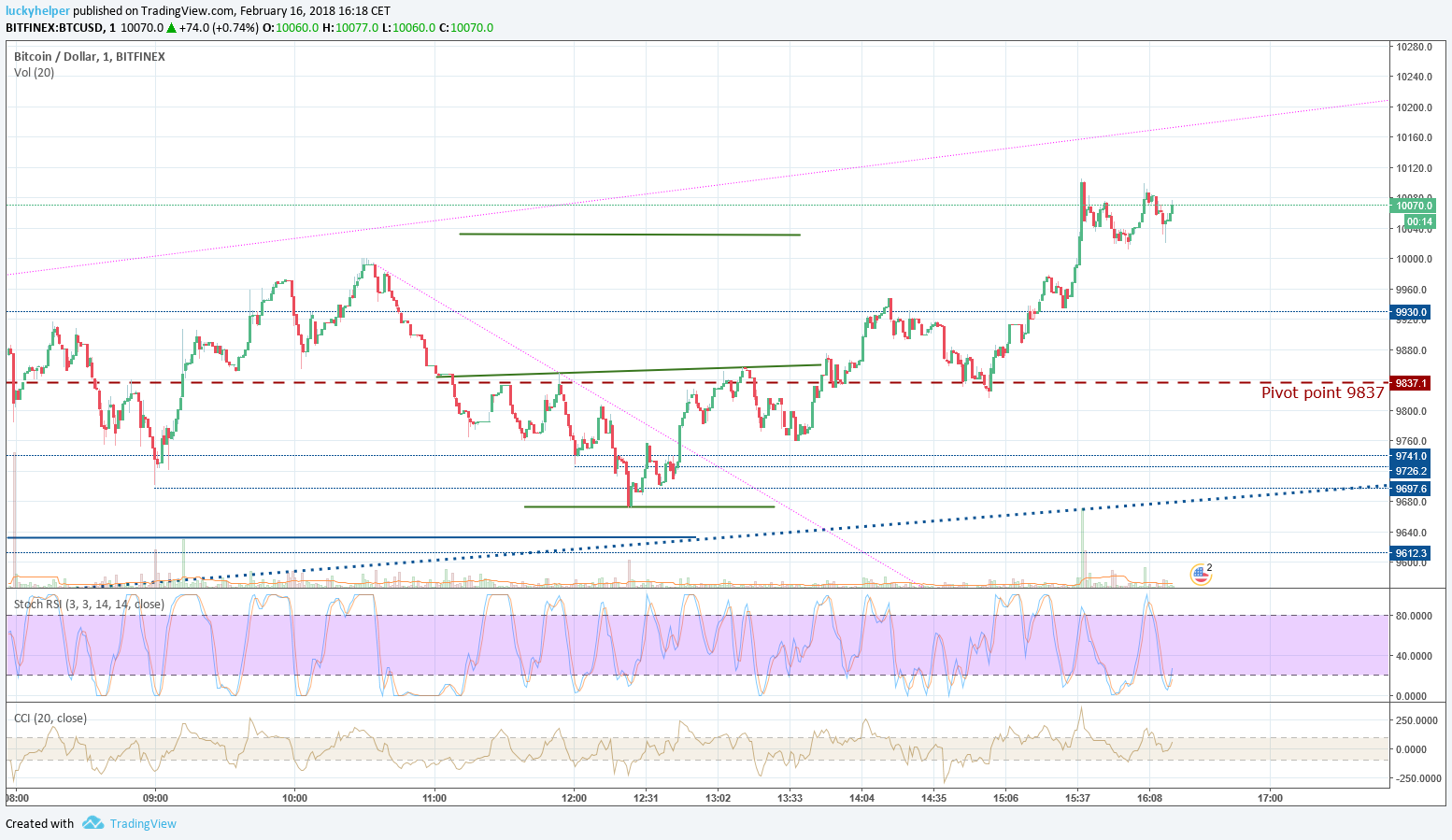Click the C:10070.0 close value
The image size is (1452, 840).
466,28
